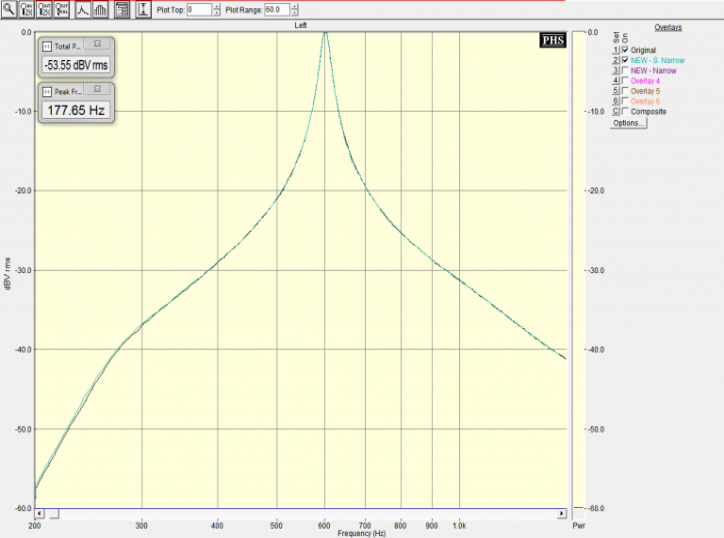Close the Total Power readout window
This screenshot has width=724, height=538.
tap(97, 45)
